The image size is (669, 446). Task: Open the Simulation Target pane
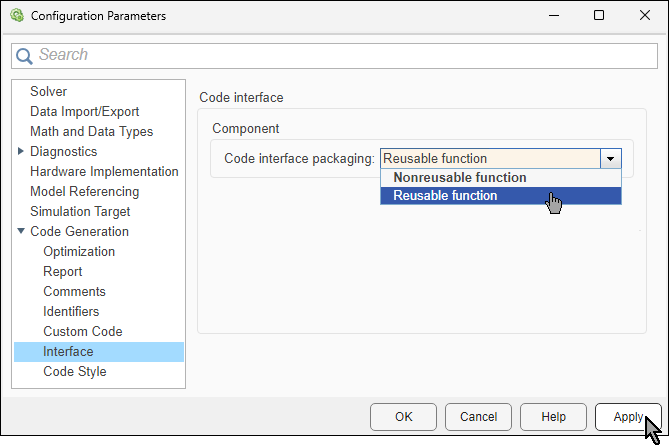(x=80, y=212)
